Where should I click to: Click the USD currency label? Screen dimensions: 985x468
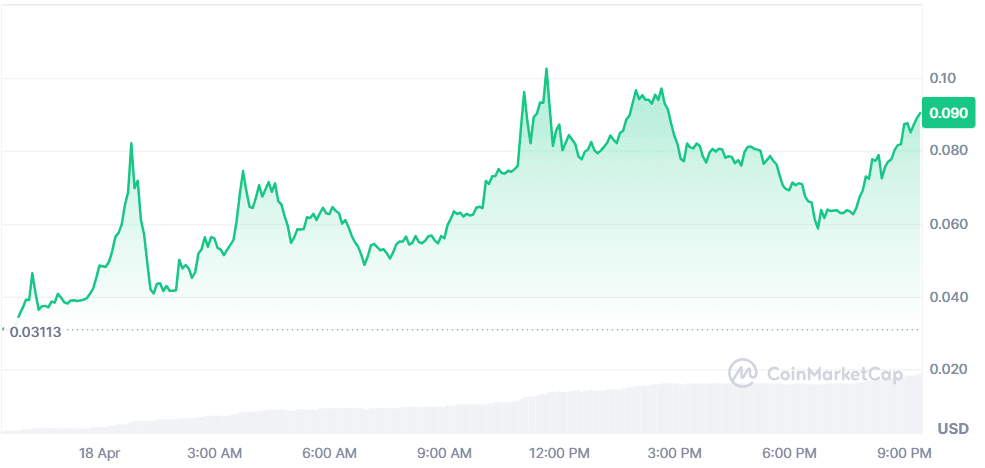(x=952, y=428)
